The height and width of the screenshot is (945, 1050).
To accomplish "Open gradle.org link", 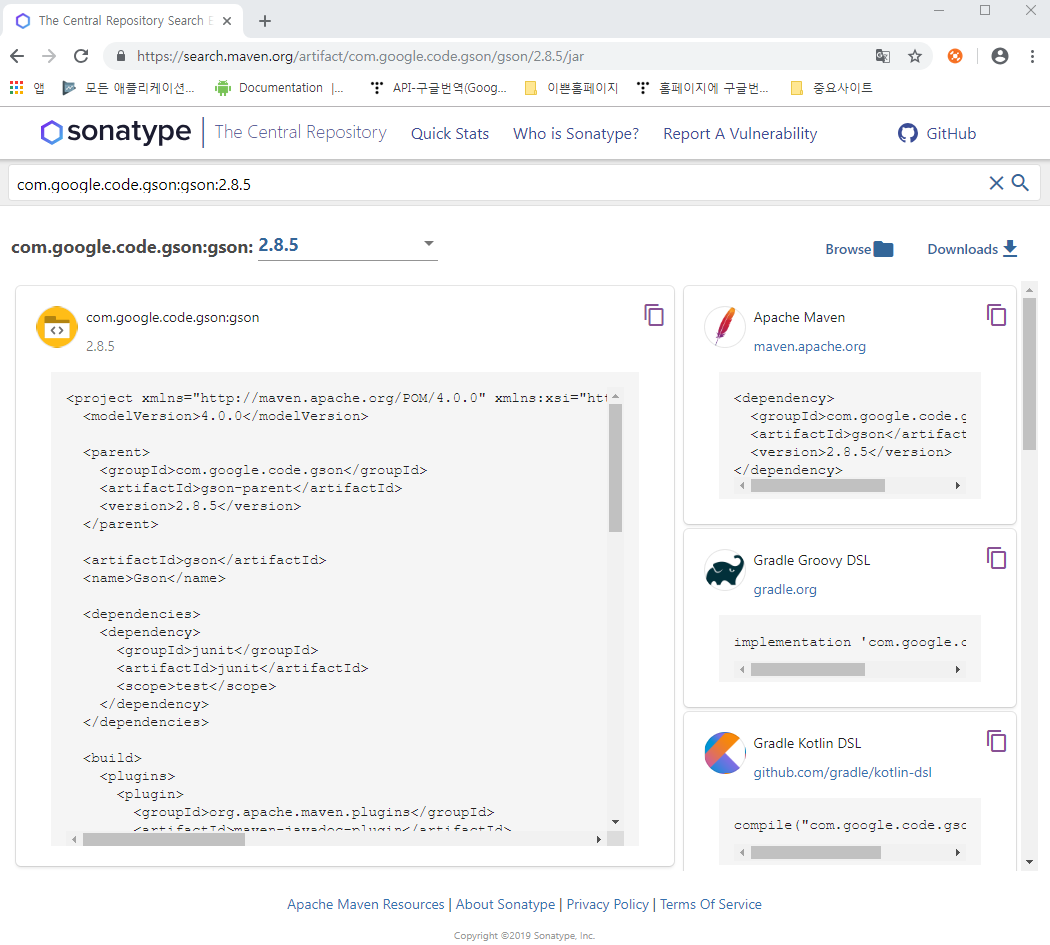I will [x=785, y=589].
